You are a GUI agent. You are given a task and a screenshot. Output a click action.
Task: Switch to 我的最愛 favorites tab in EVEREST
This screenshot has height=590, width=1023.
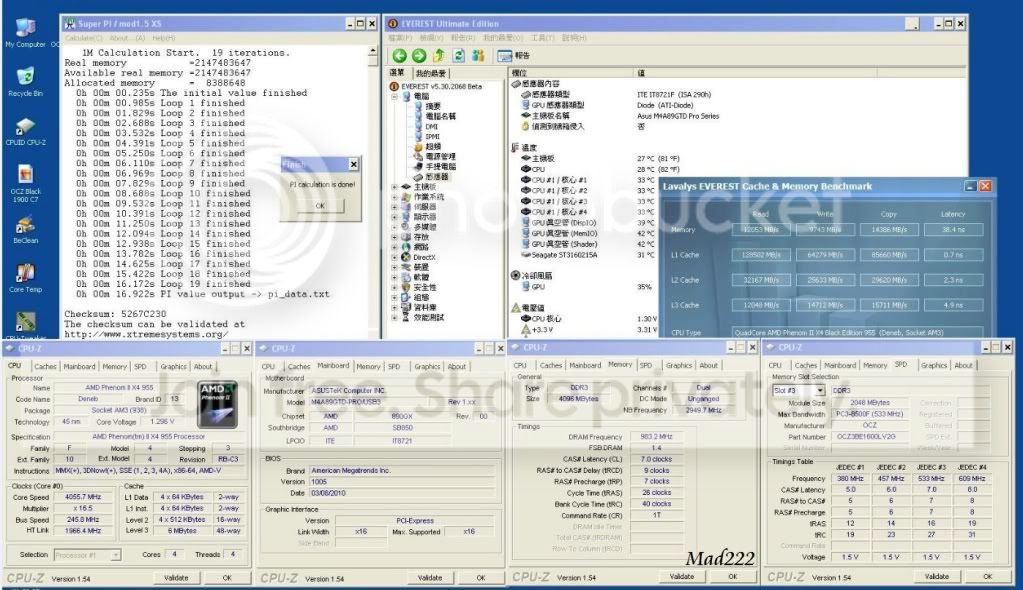(431, 73)
